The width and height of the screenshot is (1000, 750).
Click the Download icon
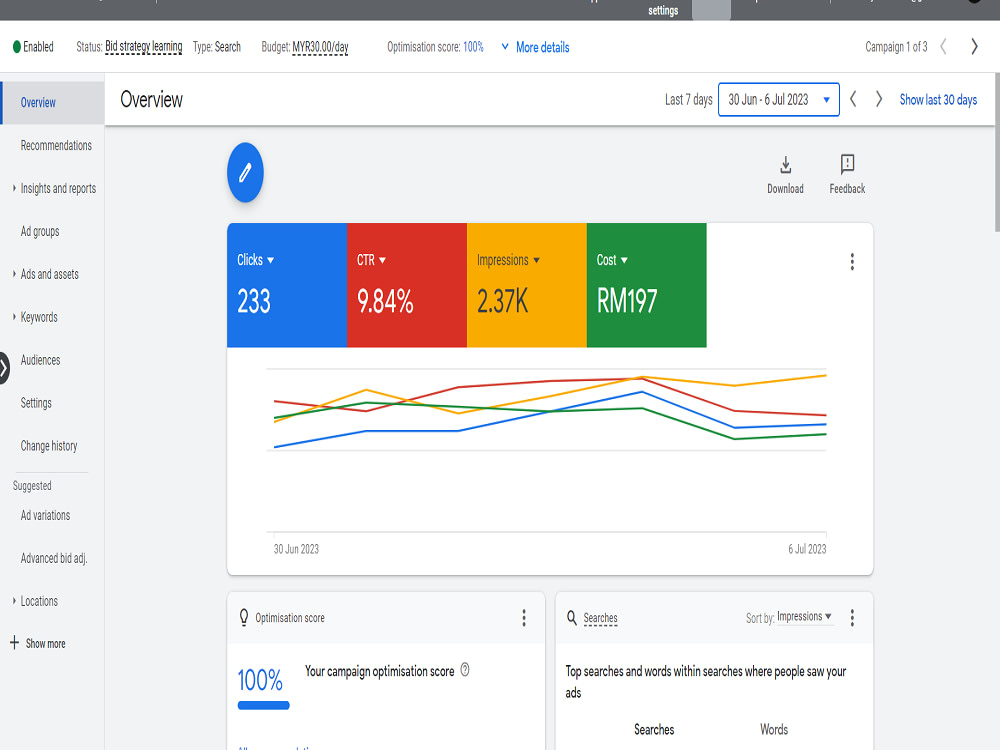[x=786, y=165]
